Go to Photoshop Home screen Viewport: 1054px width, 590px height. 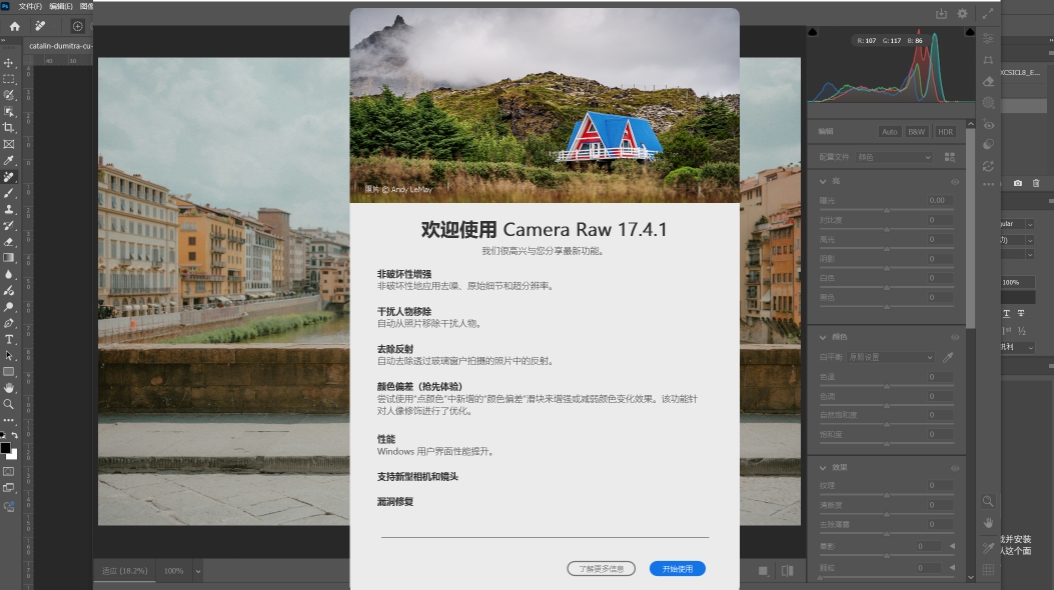14,26
